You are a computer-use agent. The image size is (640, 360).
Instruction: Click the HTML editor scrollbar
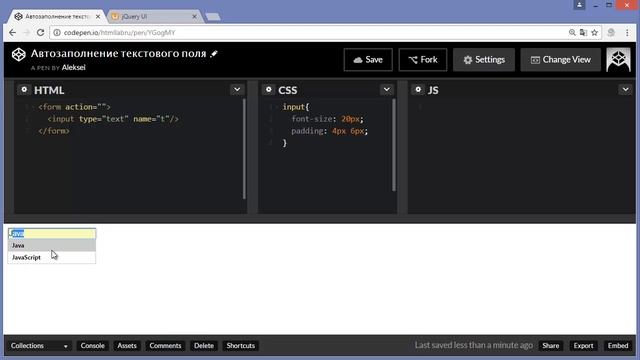click(244, 149)
